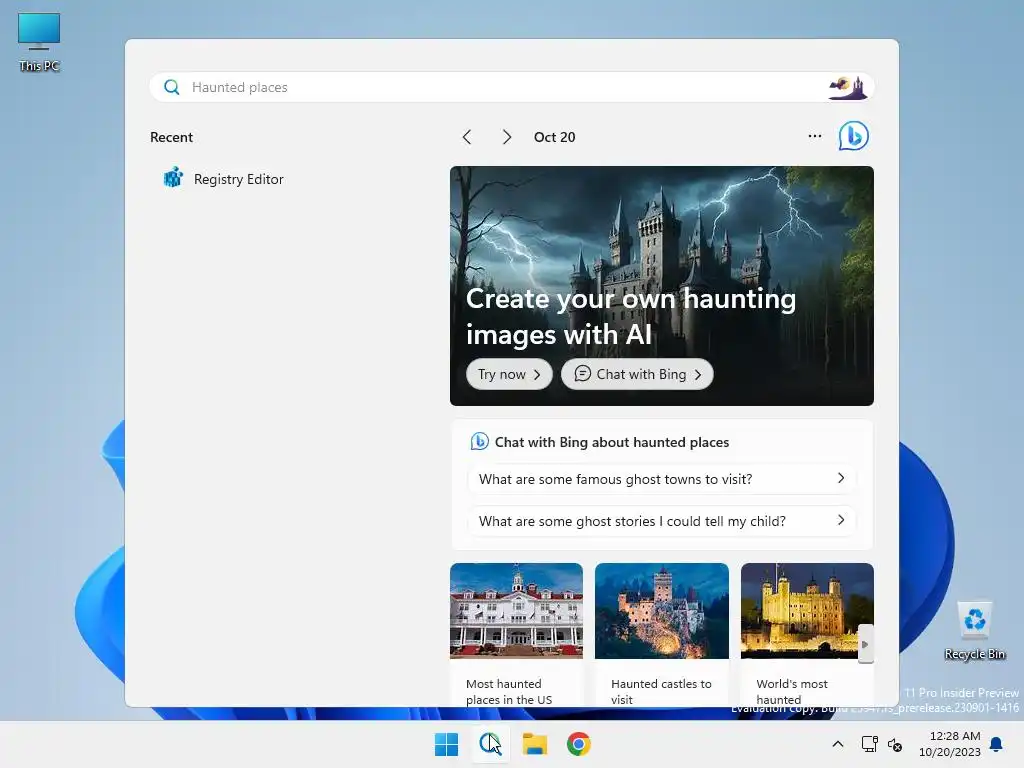This screenshot has width=1024, height=768.
Task: Go to next day with right arrow
Action: [x=507, y=137]
